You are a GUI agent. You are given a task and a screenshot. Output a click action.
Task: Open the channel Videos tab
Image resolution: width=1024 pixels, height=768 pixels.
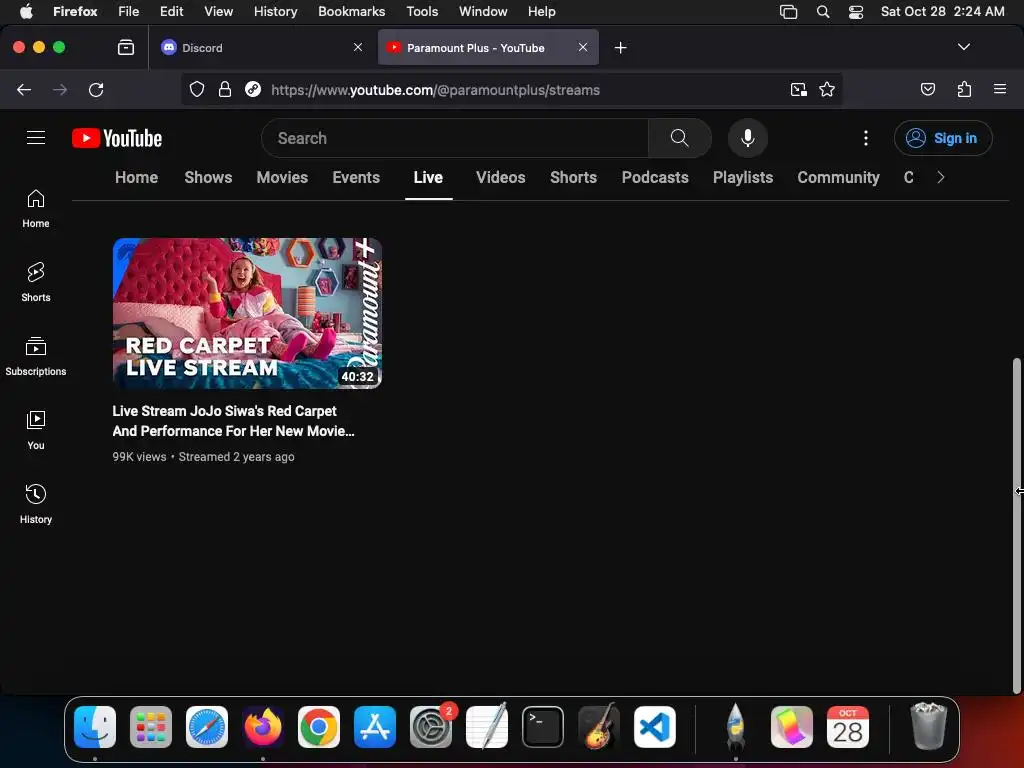pyautogui.click(x=501, y=177)
